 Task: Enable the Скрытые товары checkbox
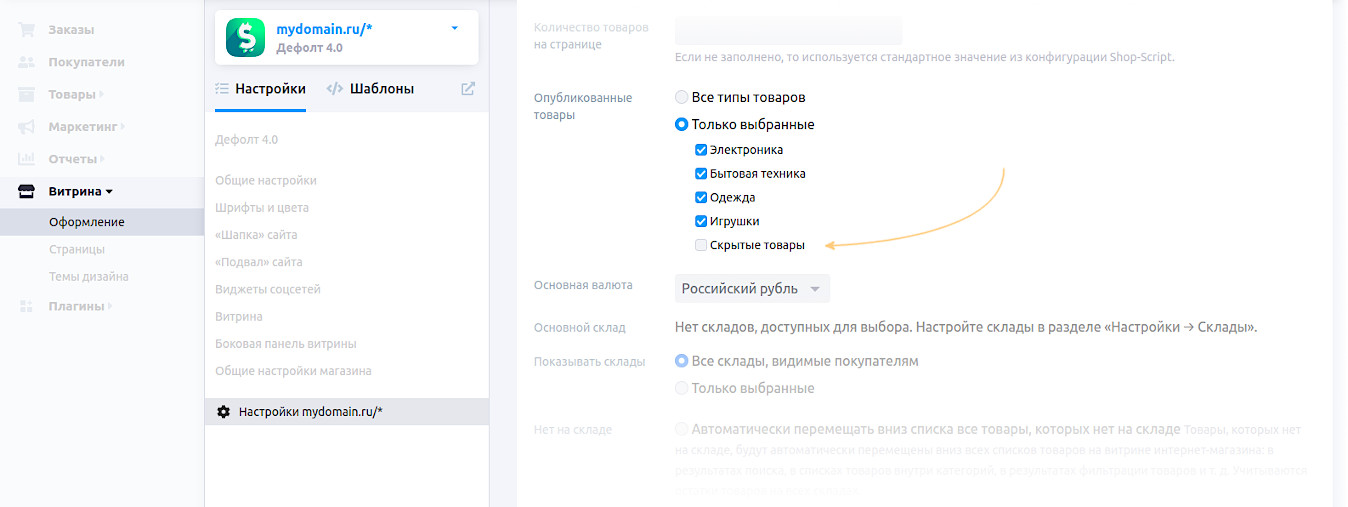click(701, 245)
